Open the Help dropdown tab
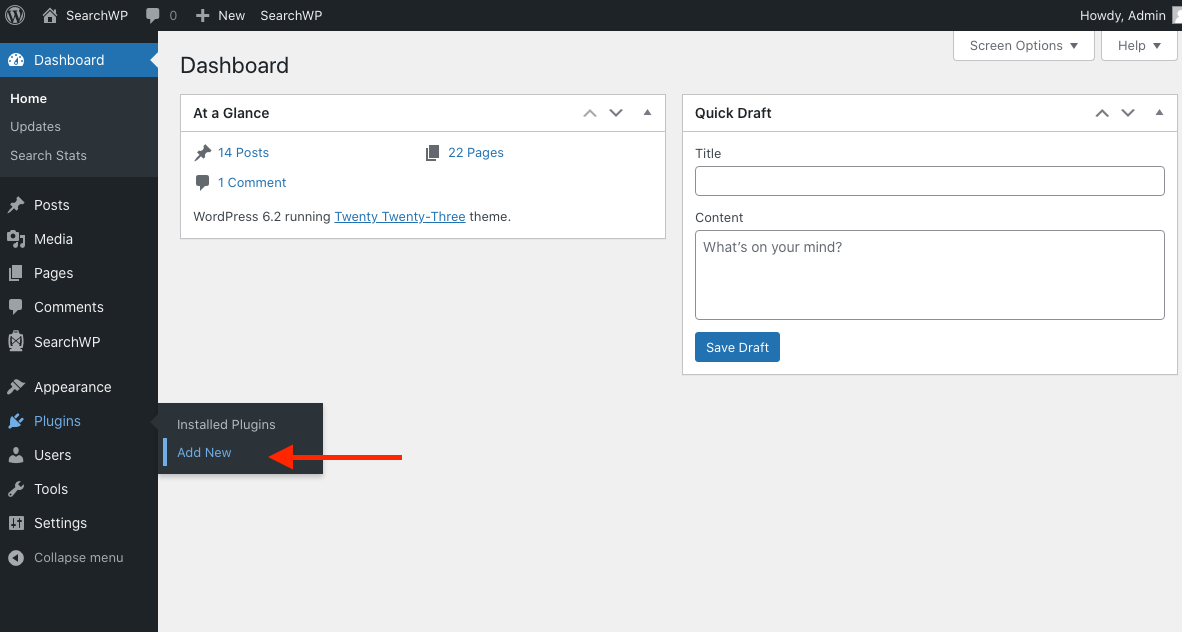Viewport: 1182px width, 632px height. 1139,46
